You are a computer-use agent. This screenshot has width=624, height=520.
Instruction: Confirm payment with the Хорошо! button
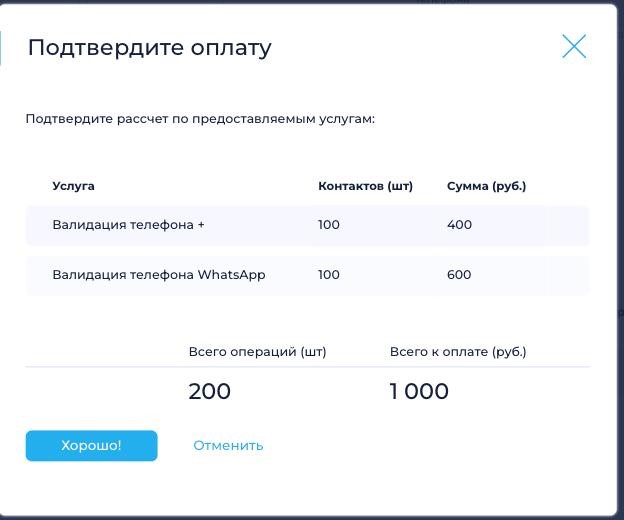[x=92, y=446]
